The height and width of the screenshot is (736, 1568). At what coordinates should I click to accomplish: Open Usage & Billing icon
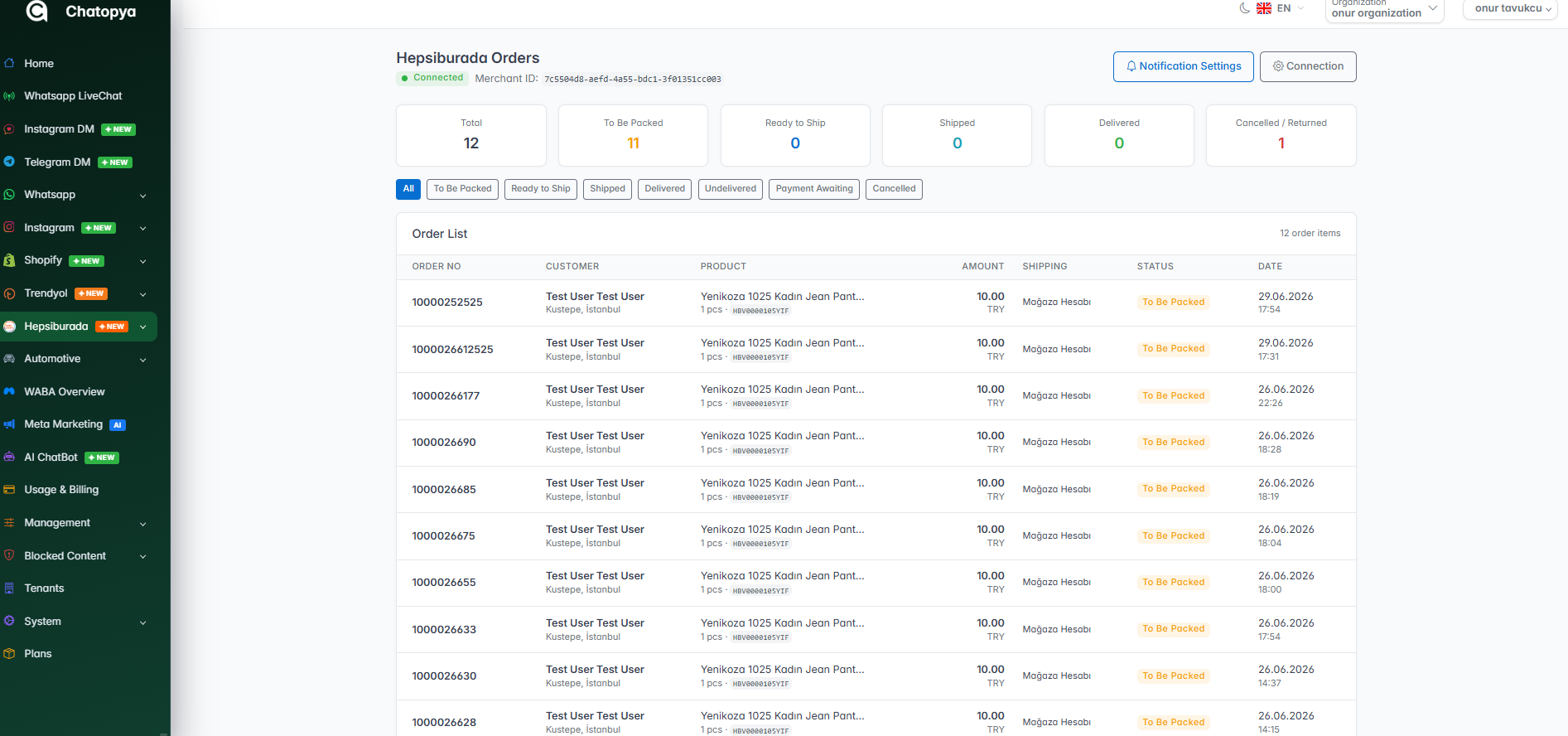tap(9, 490)
